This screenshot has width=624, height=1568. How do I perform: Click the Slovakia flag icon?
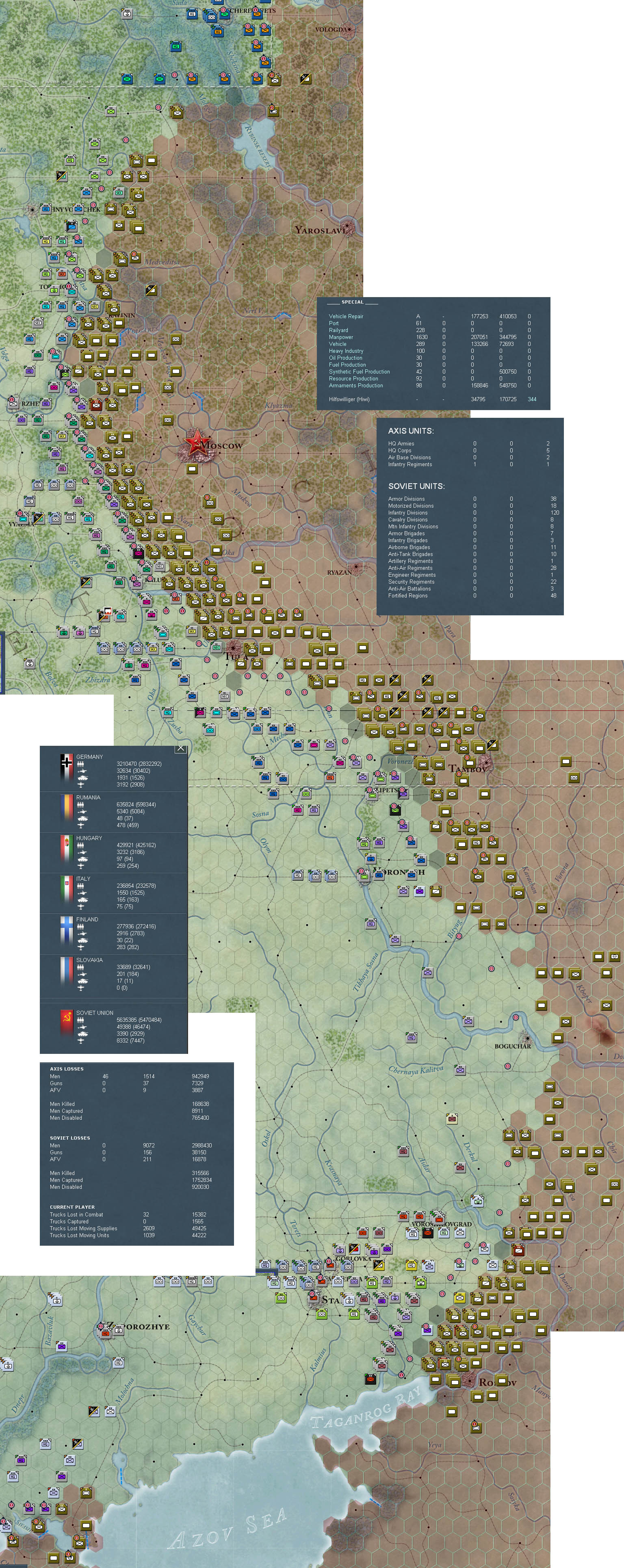tap(66, 971)
